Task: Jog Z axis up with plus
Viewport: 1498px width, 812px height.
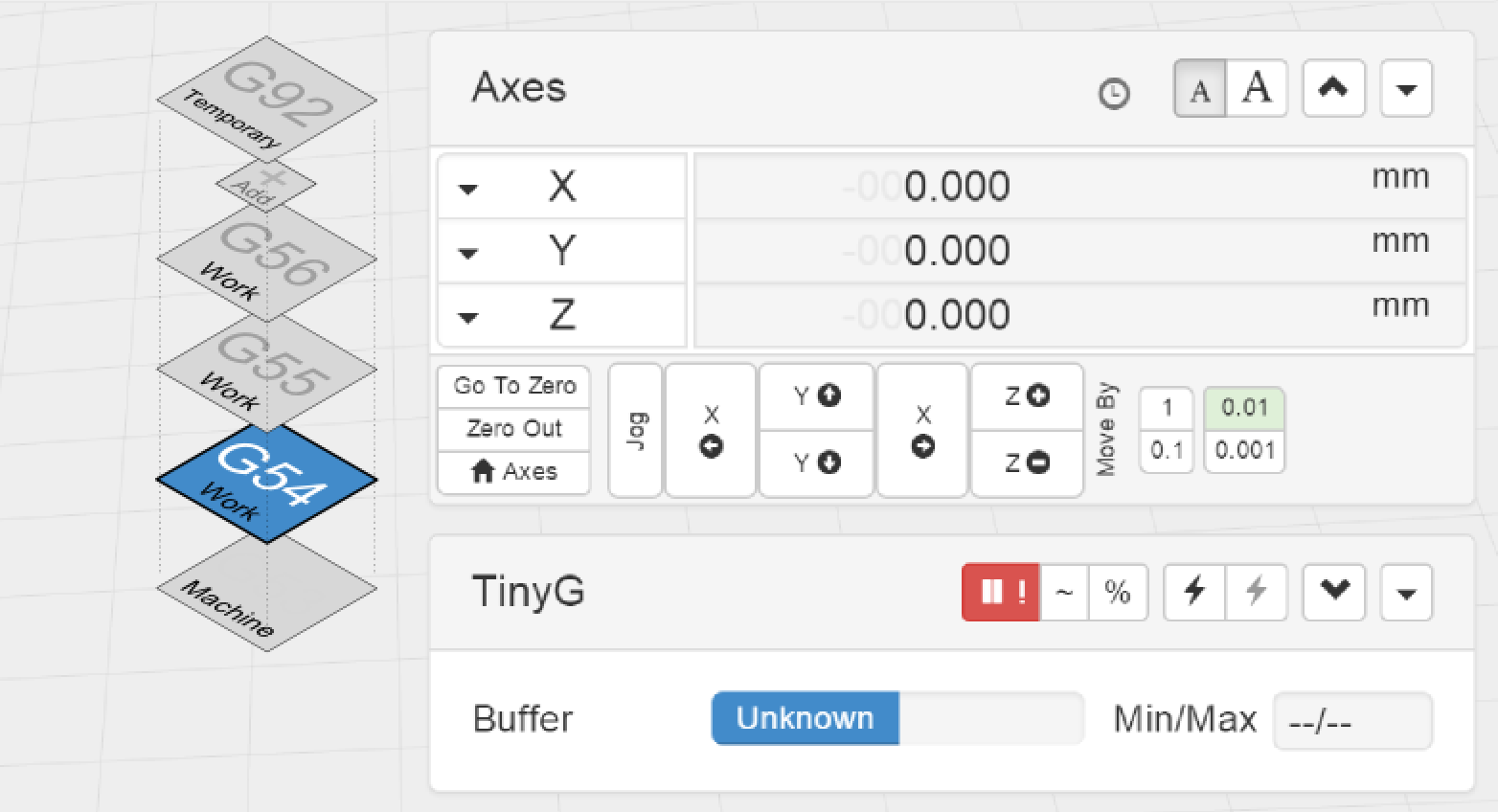Action: 1027,395
